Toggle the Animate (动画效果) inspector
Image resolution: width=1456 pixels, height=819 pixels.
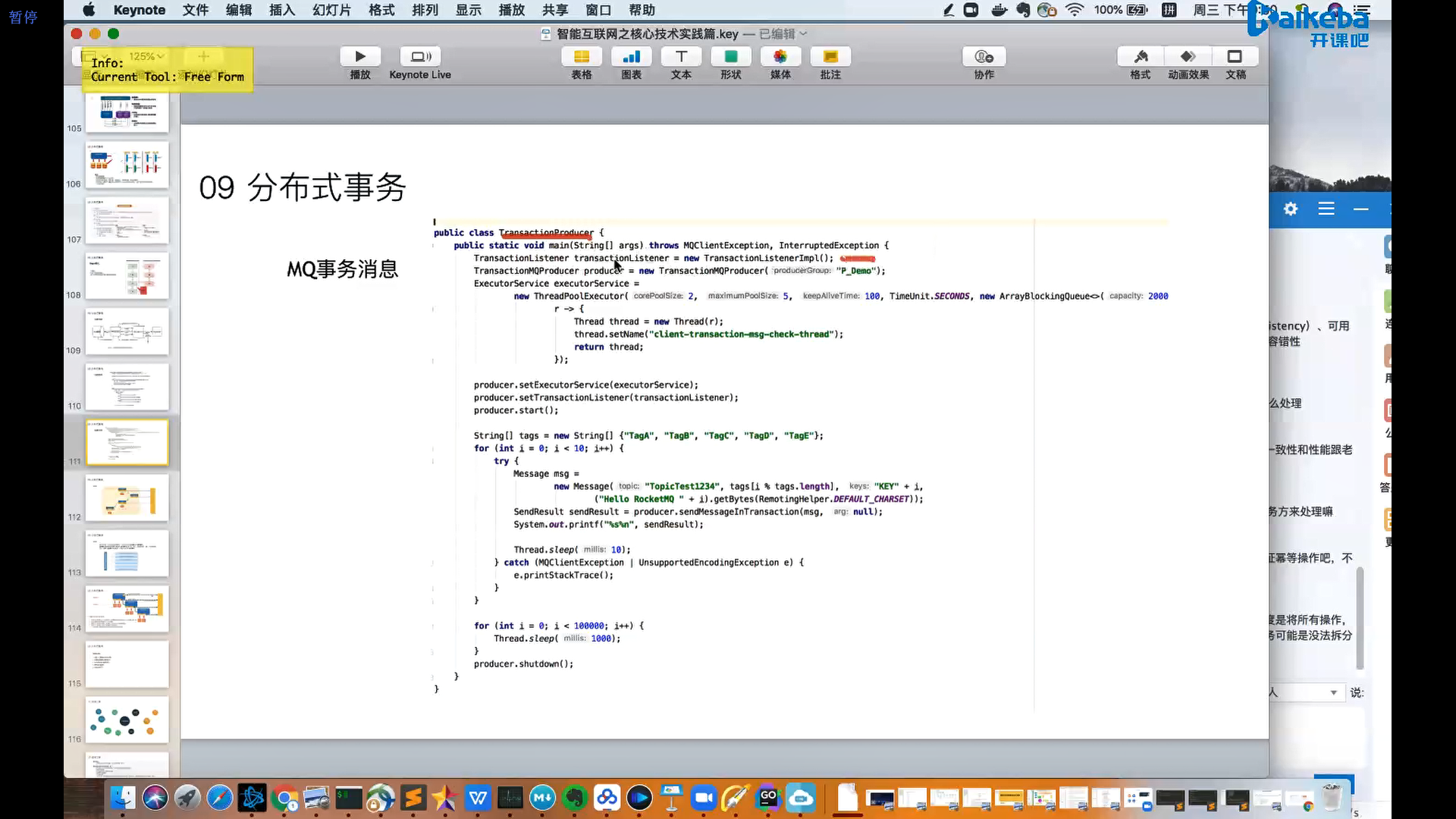click(1188, 57)
